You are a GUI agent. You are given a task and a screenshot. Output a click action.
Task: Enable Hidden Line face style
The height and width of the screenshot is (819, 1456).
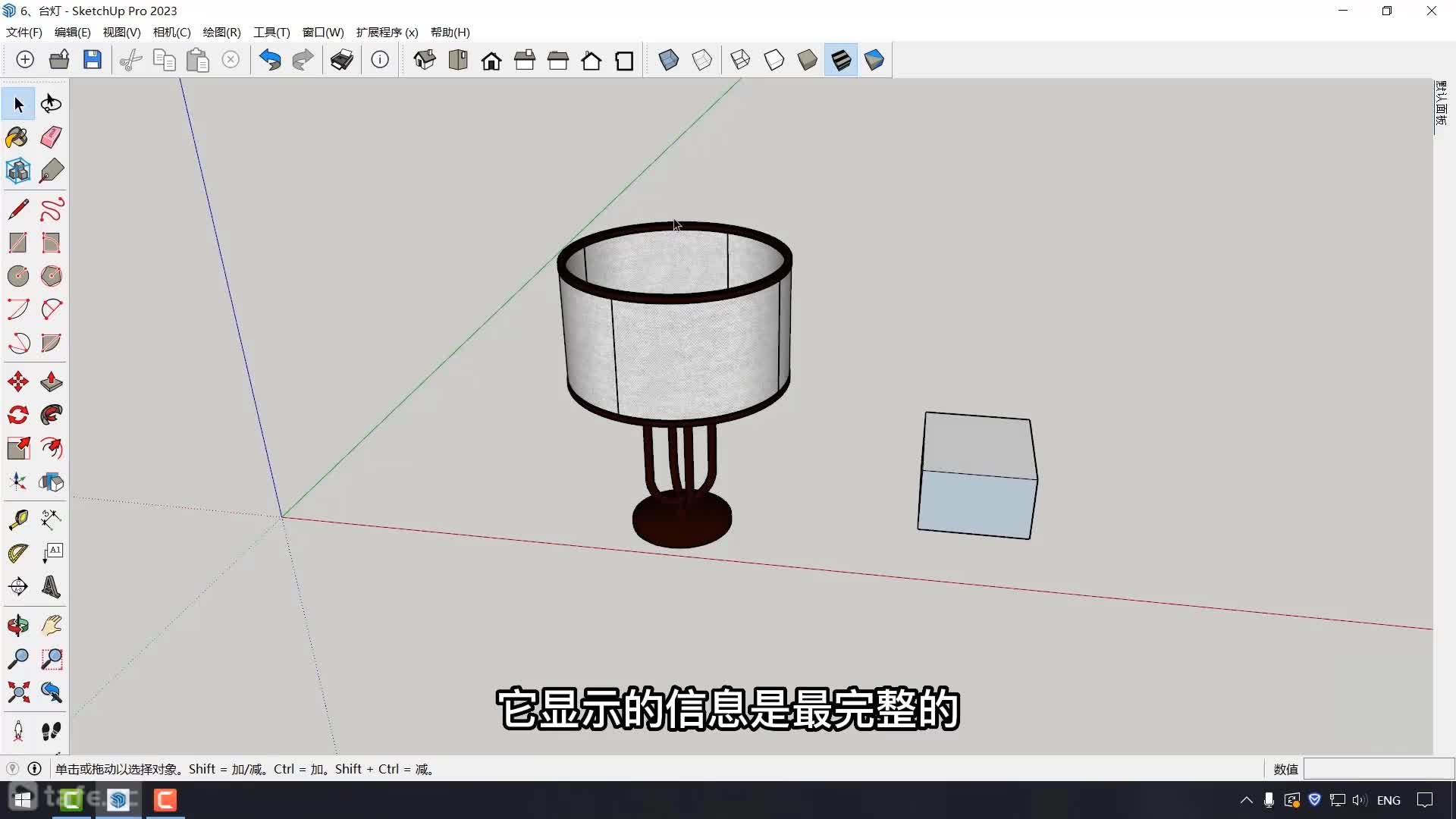[773, 60]
